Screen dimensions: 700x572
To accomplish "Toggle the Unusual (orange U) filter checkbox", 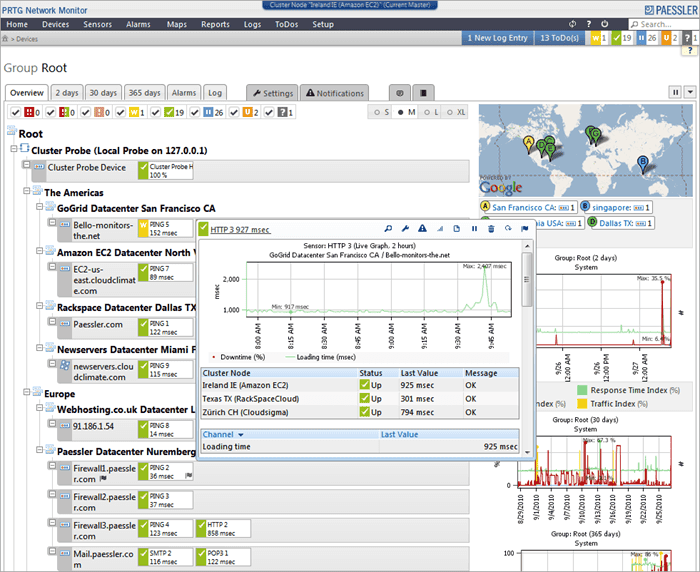I will [234, 113].
